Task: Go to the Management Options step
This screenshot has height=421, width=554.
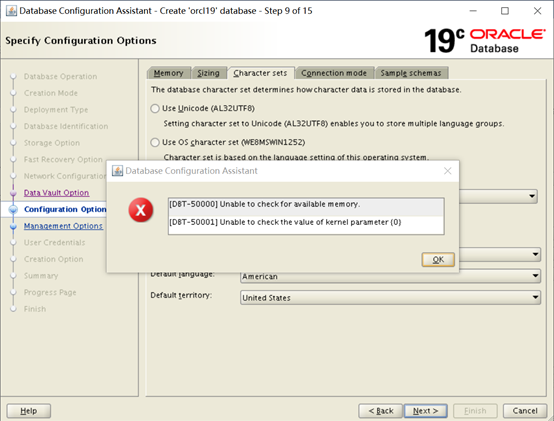Action: point(63,226)
